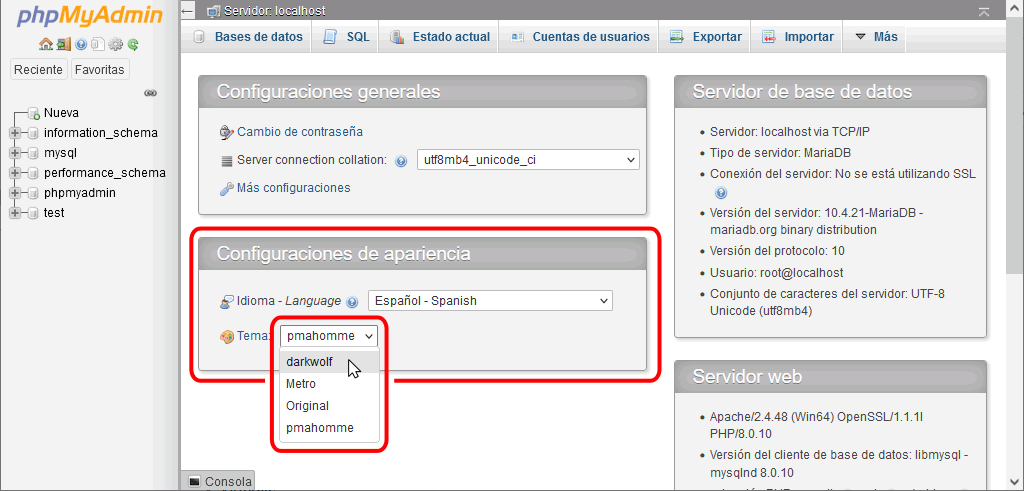This screenshot has height=491, width=1024.
Task: Click the information_schema database icon
Action: pos(34,133)
